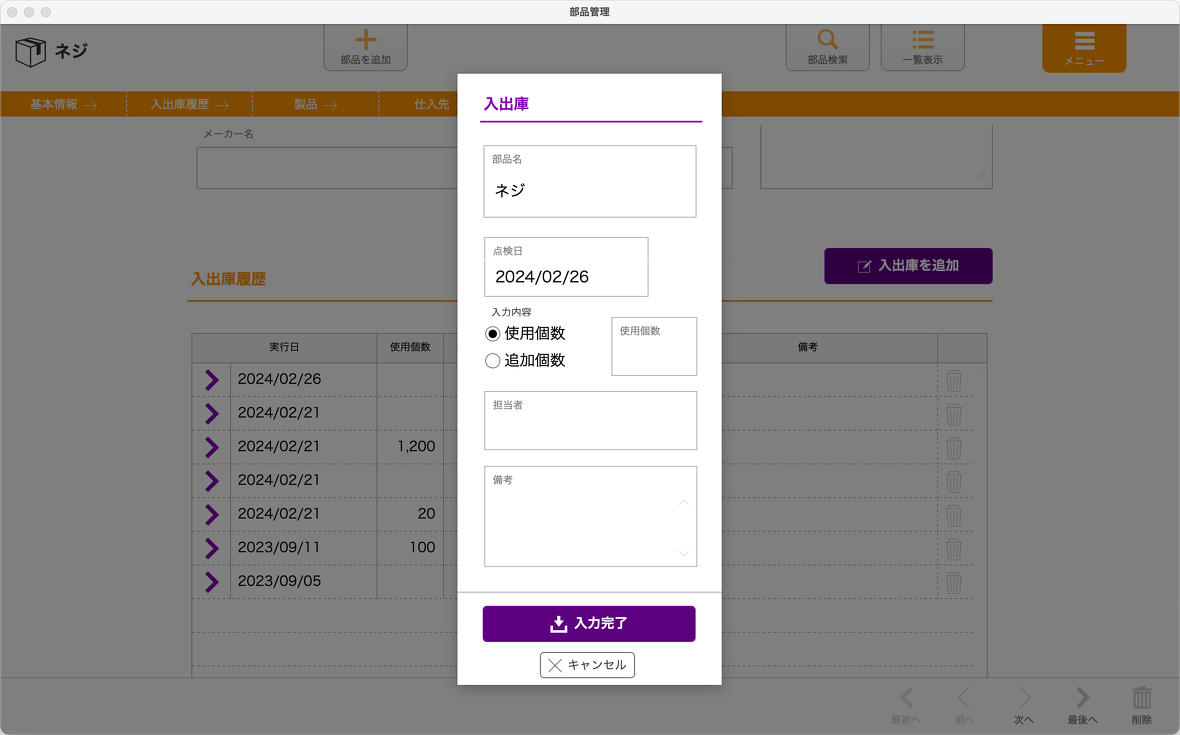
Task: Go to 最後へ last record arrow
Action: (1082, 699)
